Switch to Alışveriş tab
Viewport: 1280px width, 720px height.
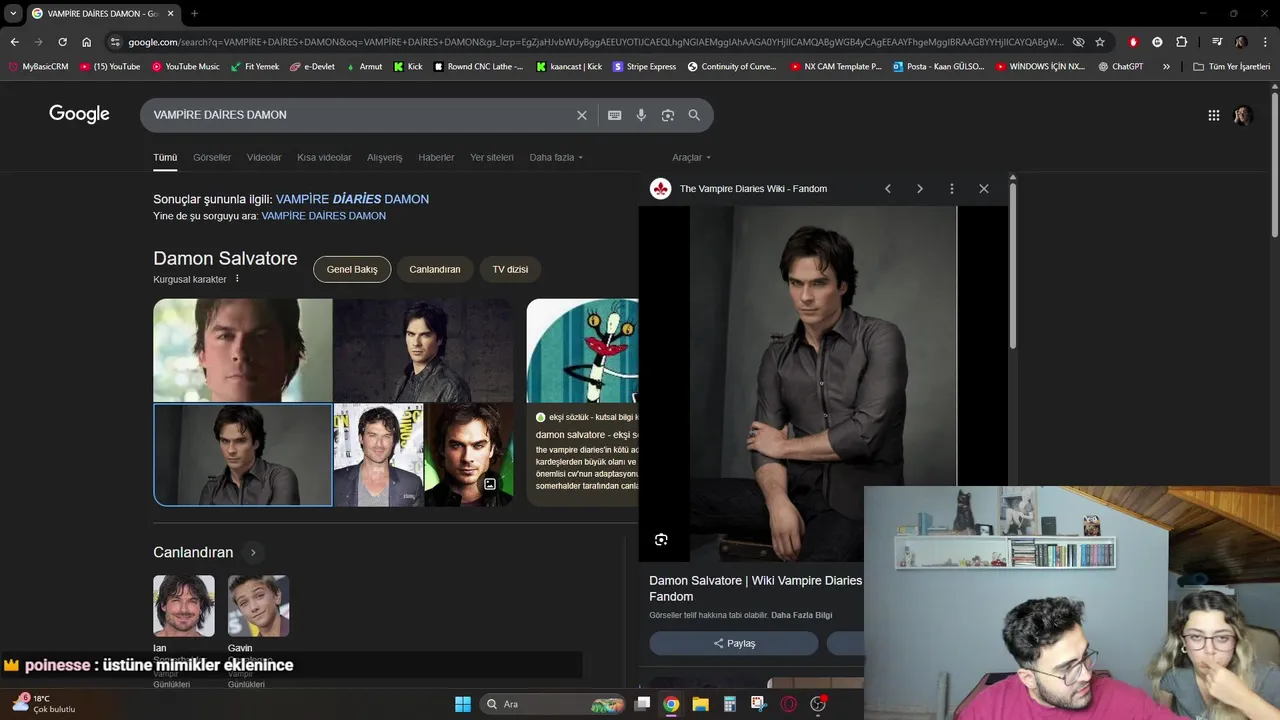385,157
